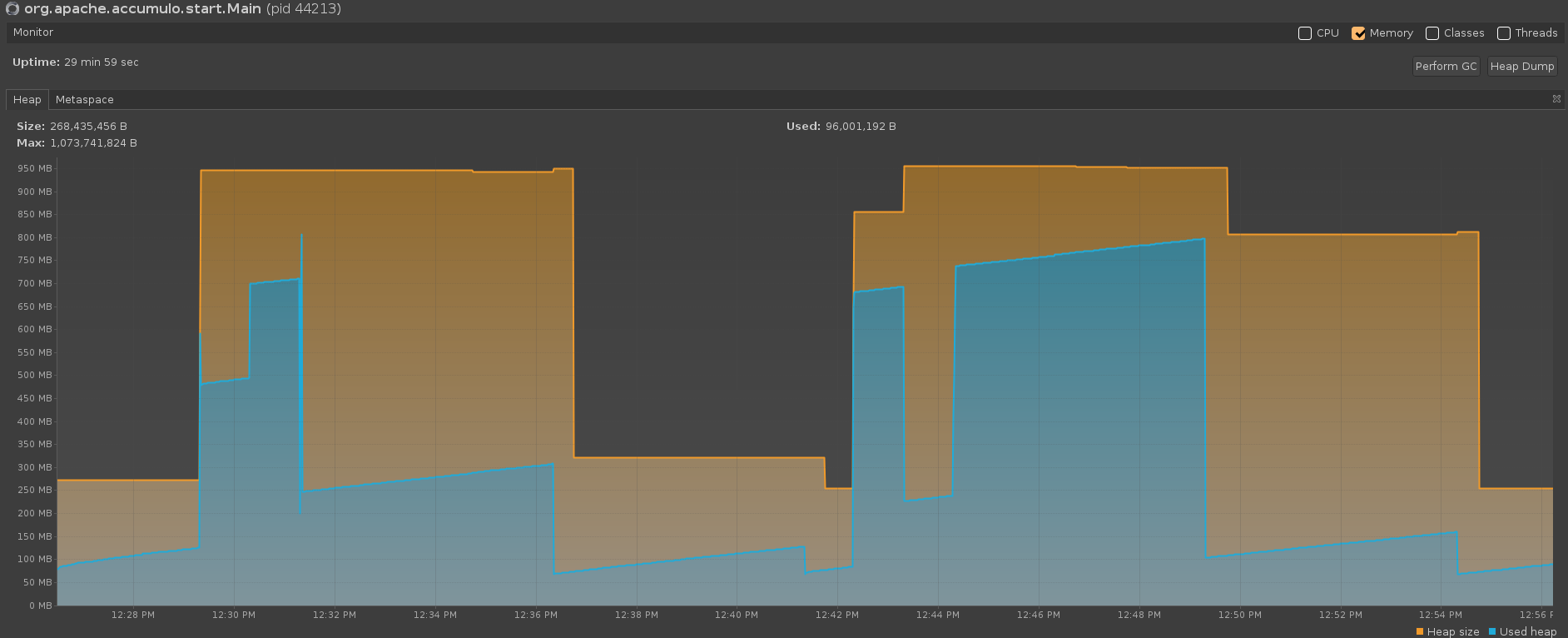Image resolution: width=1568 pixels, height=638 pixels.
Task: Click the heap Size value 268,435,456 B
Action: [x=88, y=127]
